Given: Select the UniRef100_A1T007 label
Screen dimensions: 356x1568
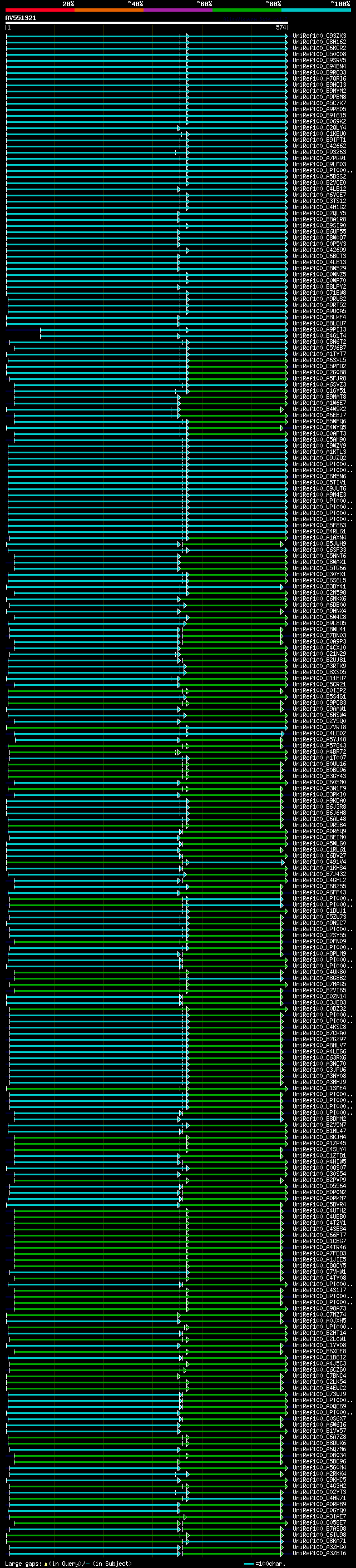Looking at the screenshot, I should pyautogui.click(x=319, y=758).
